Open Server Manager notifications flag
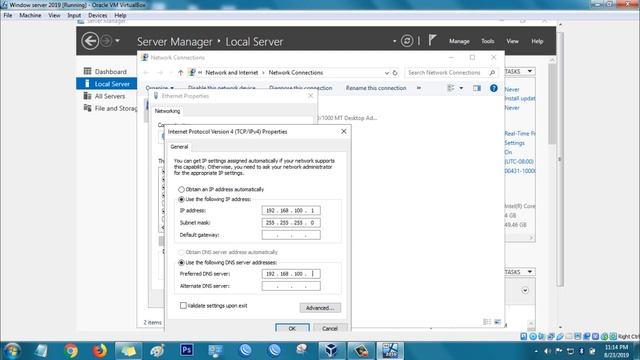Screen dimensions: 640x360 coord(432,40)
